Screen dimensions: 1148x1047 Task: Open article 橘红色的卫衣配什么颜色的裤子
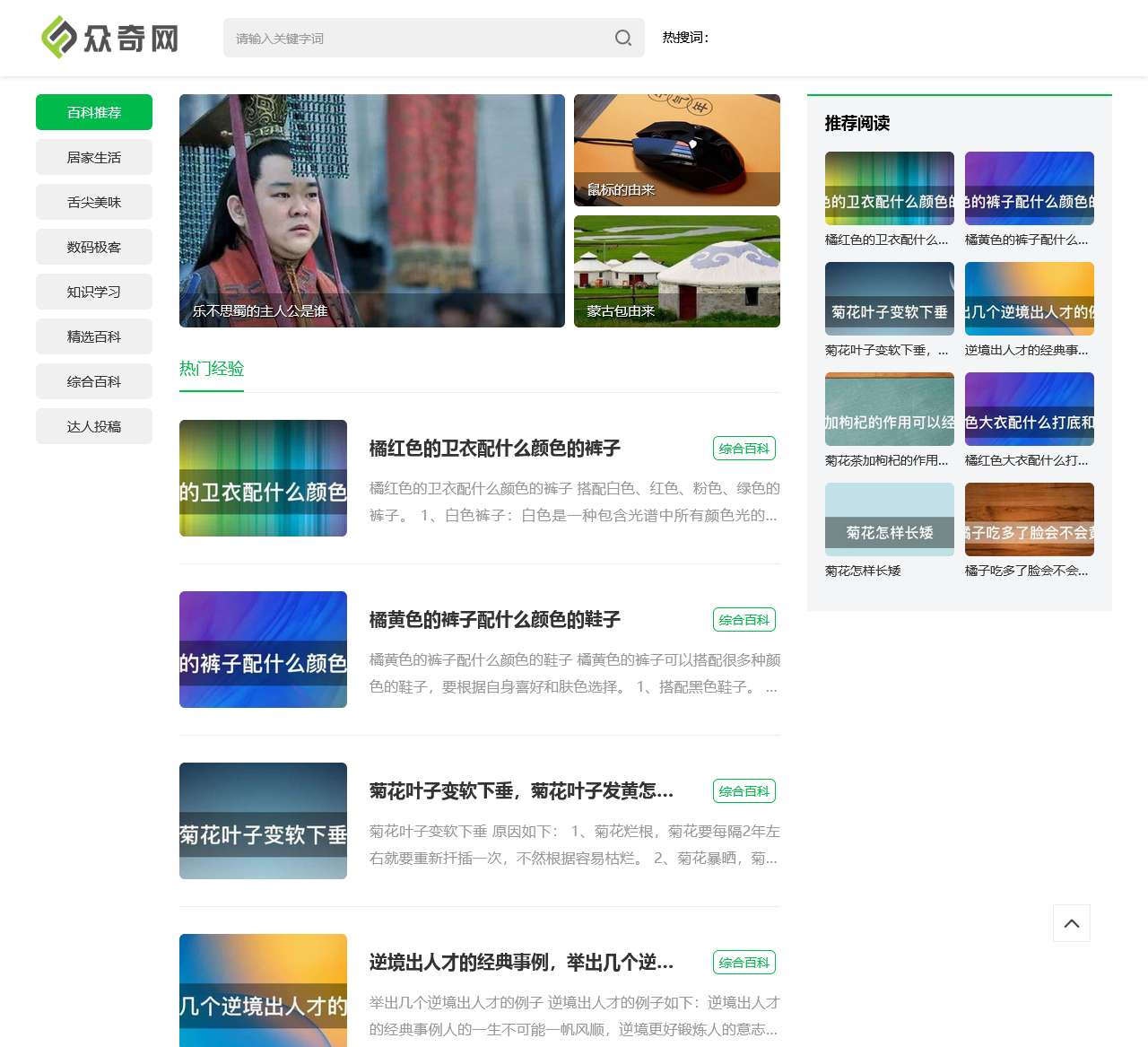click(495, 449)
